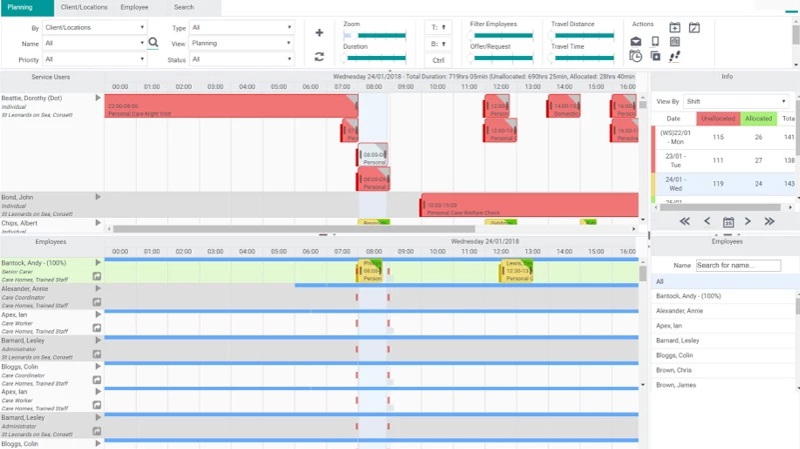Click the Zoom slider track
The width and height of the screenshot is (800, 449).
coord(374,34)
